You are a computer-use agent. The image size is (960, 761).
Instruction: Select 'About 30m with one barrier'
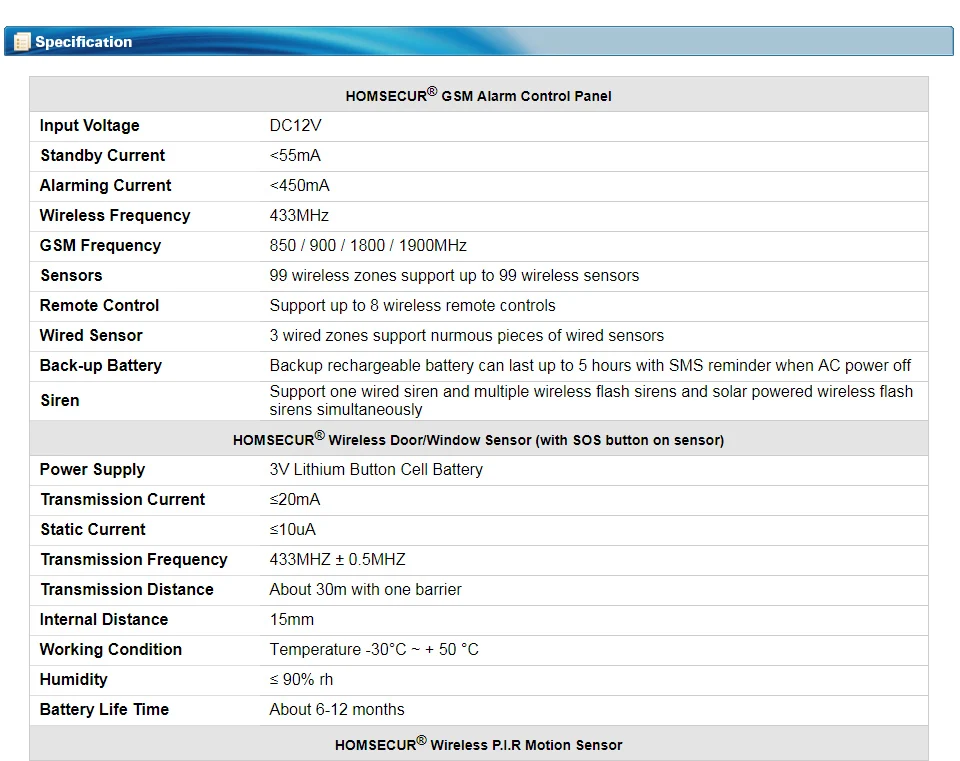[366, 590]
